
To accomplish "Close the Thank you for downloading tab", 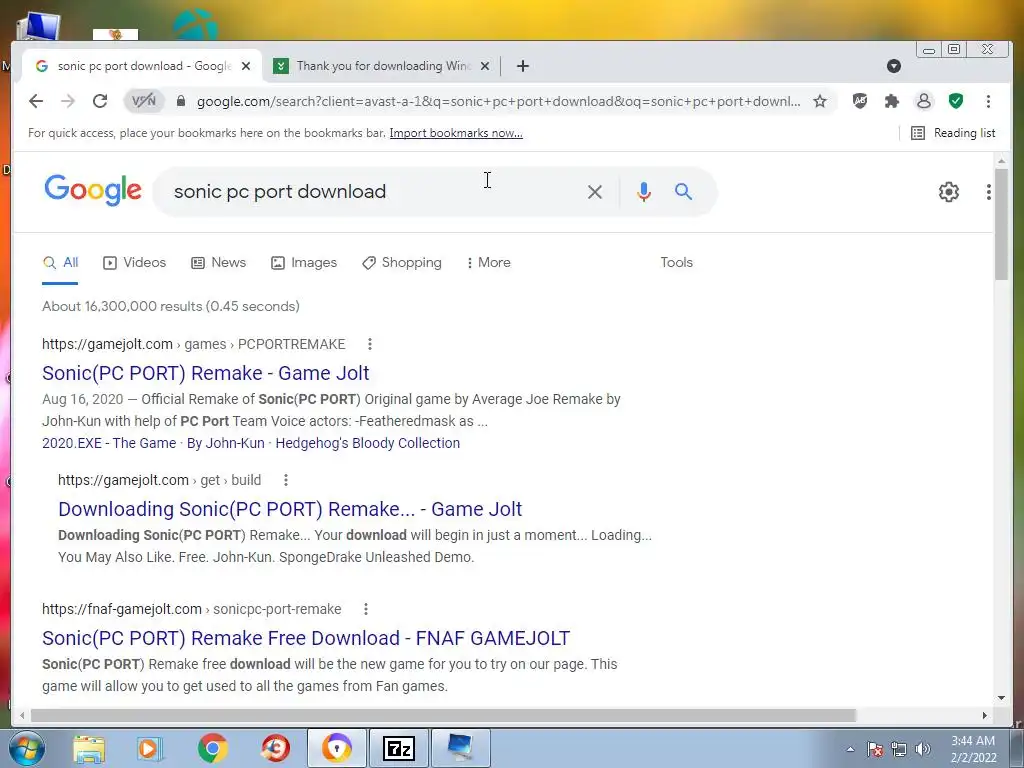I will [485, 66].
